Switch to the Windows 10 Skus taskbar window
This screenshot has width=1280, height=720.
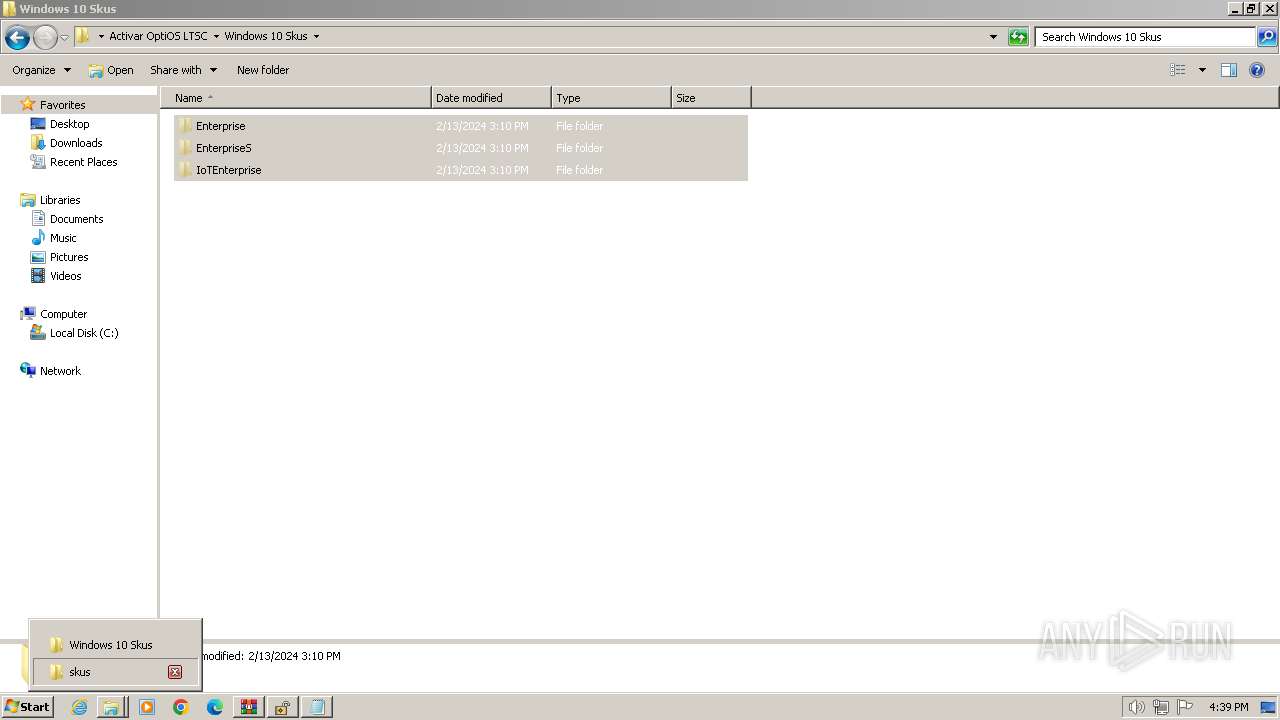(x=115, y=645)
